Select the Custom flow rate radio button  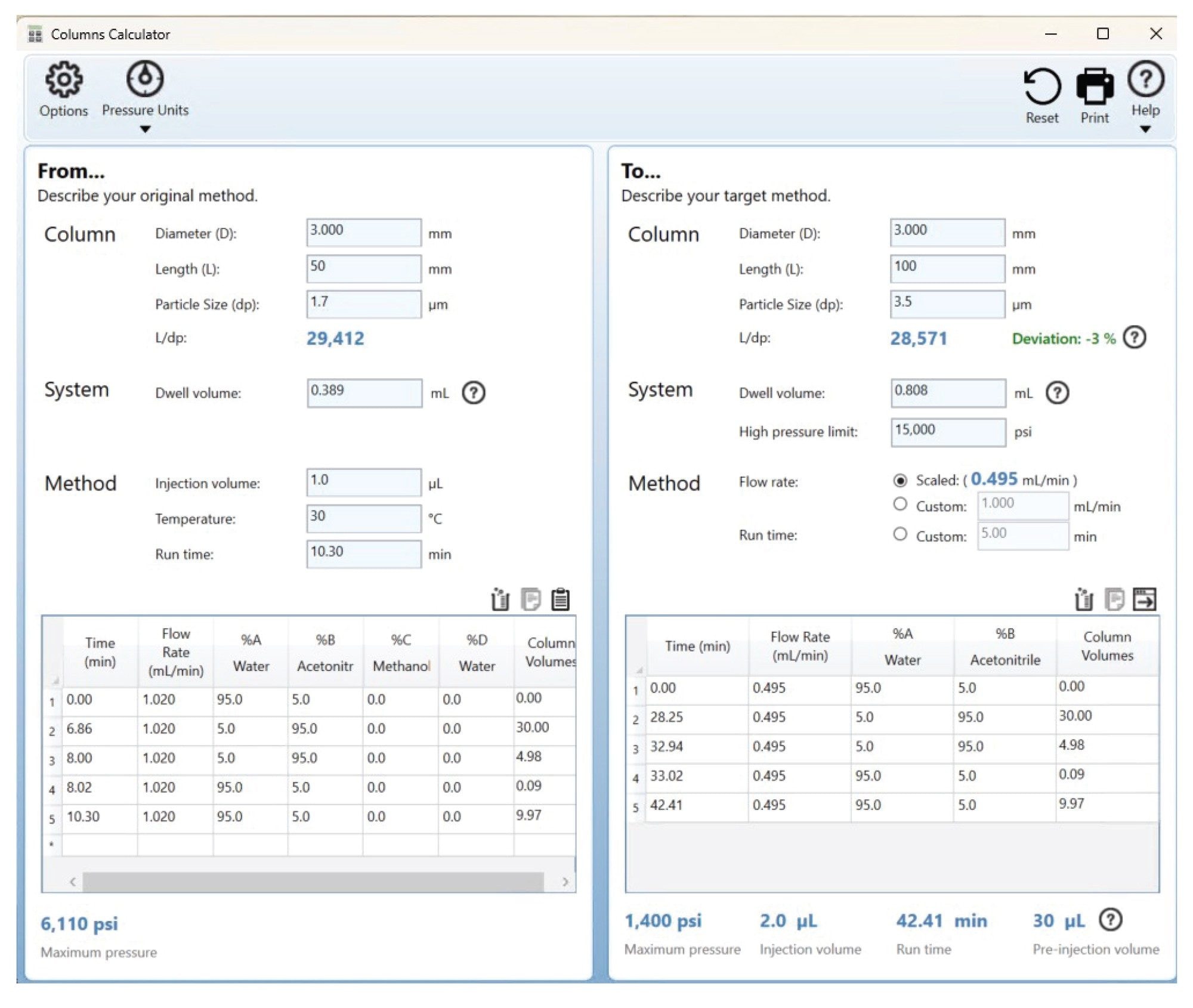[x=900, y=505]
